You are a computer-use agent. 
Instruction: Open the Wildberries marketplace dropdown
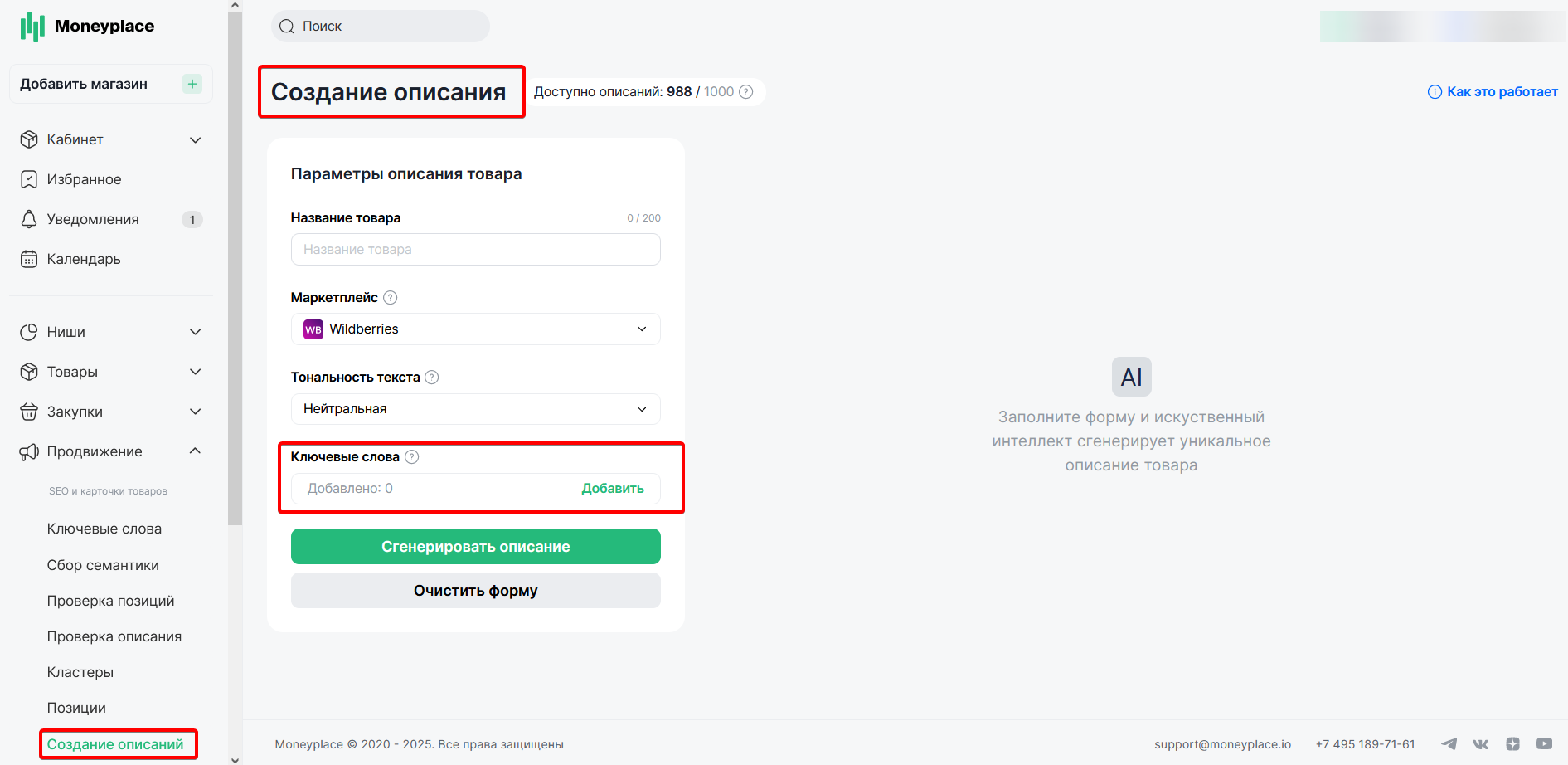tap(476, 329)
